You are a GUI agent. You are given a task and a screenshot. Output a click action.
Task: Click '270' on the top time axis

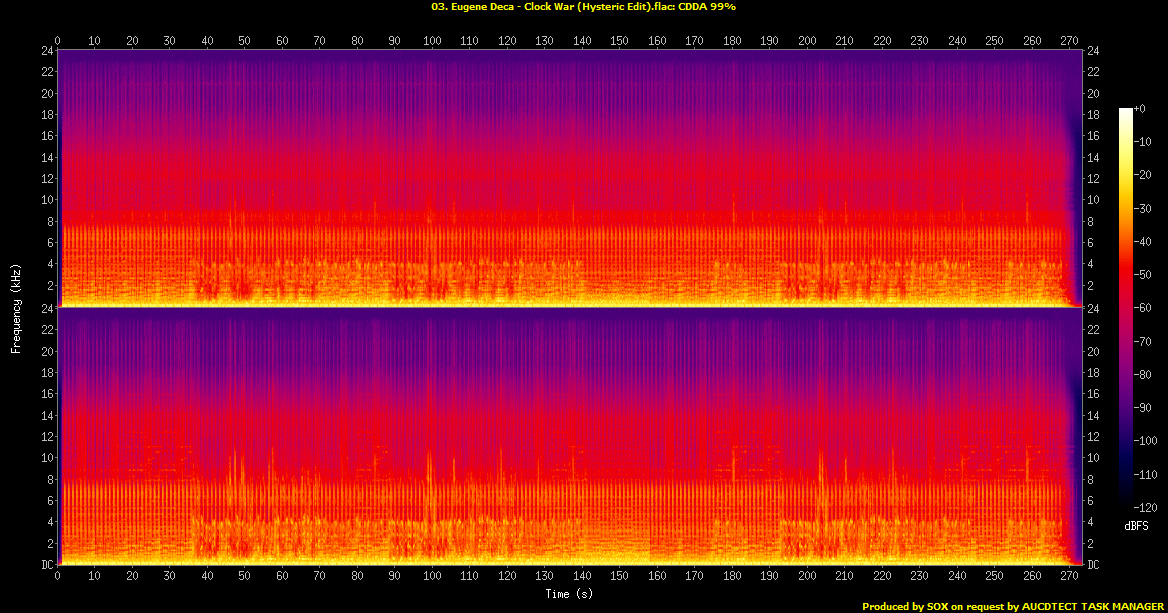pyautogui.click(x=1070, y=41)
